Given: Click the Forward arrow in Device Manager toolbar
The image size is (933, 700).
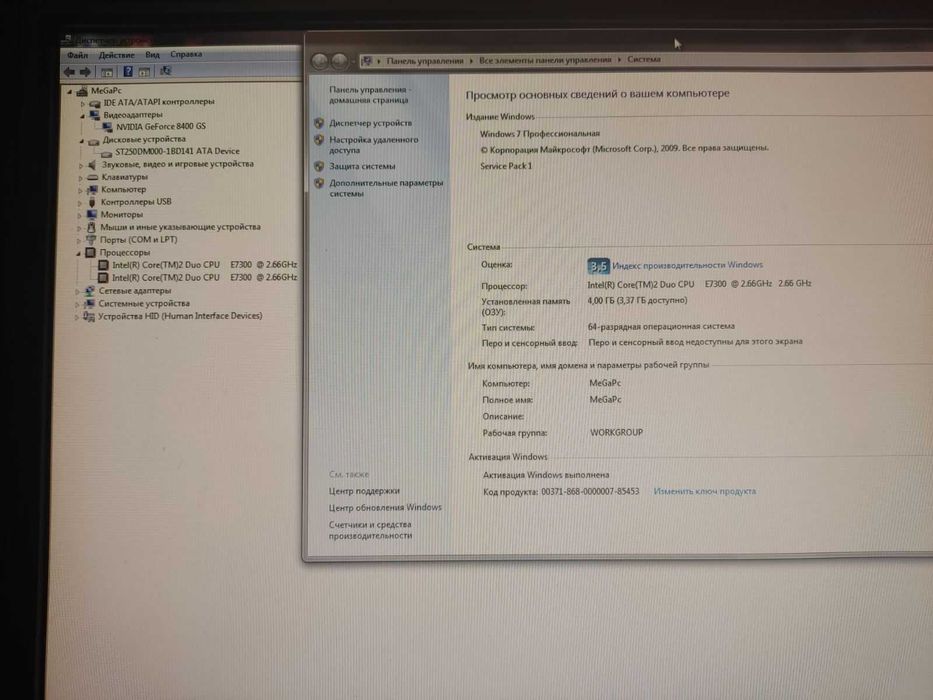Looking at the screenshot, I should (85, 72).
